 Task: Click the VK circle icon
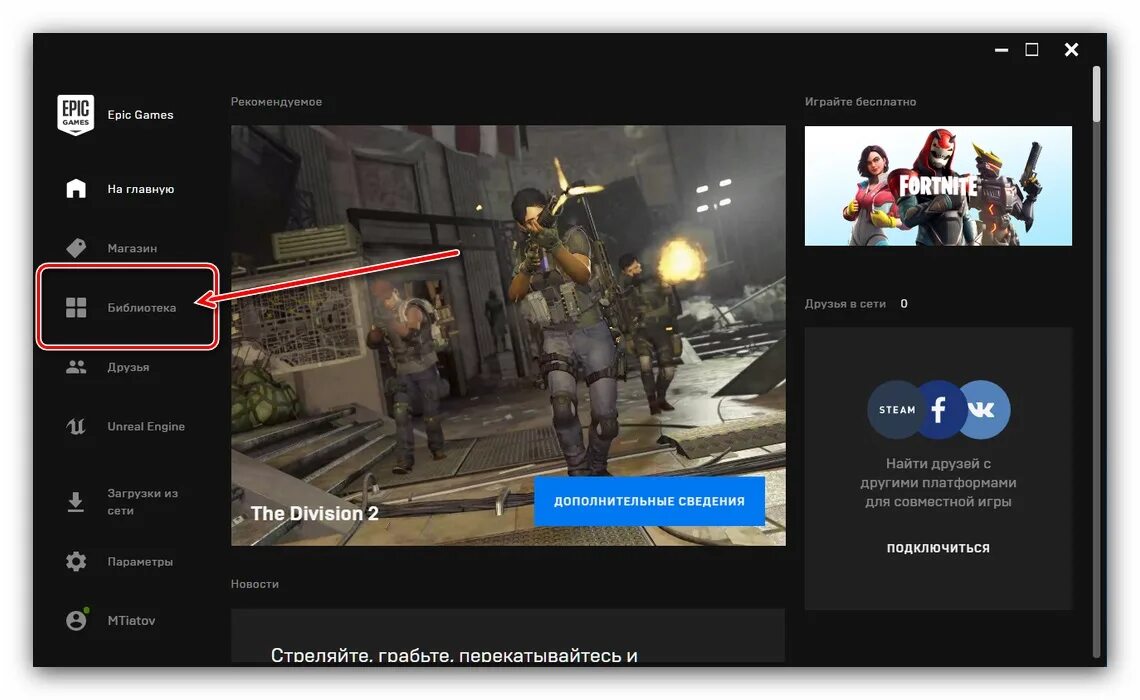tap(983, 409)
